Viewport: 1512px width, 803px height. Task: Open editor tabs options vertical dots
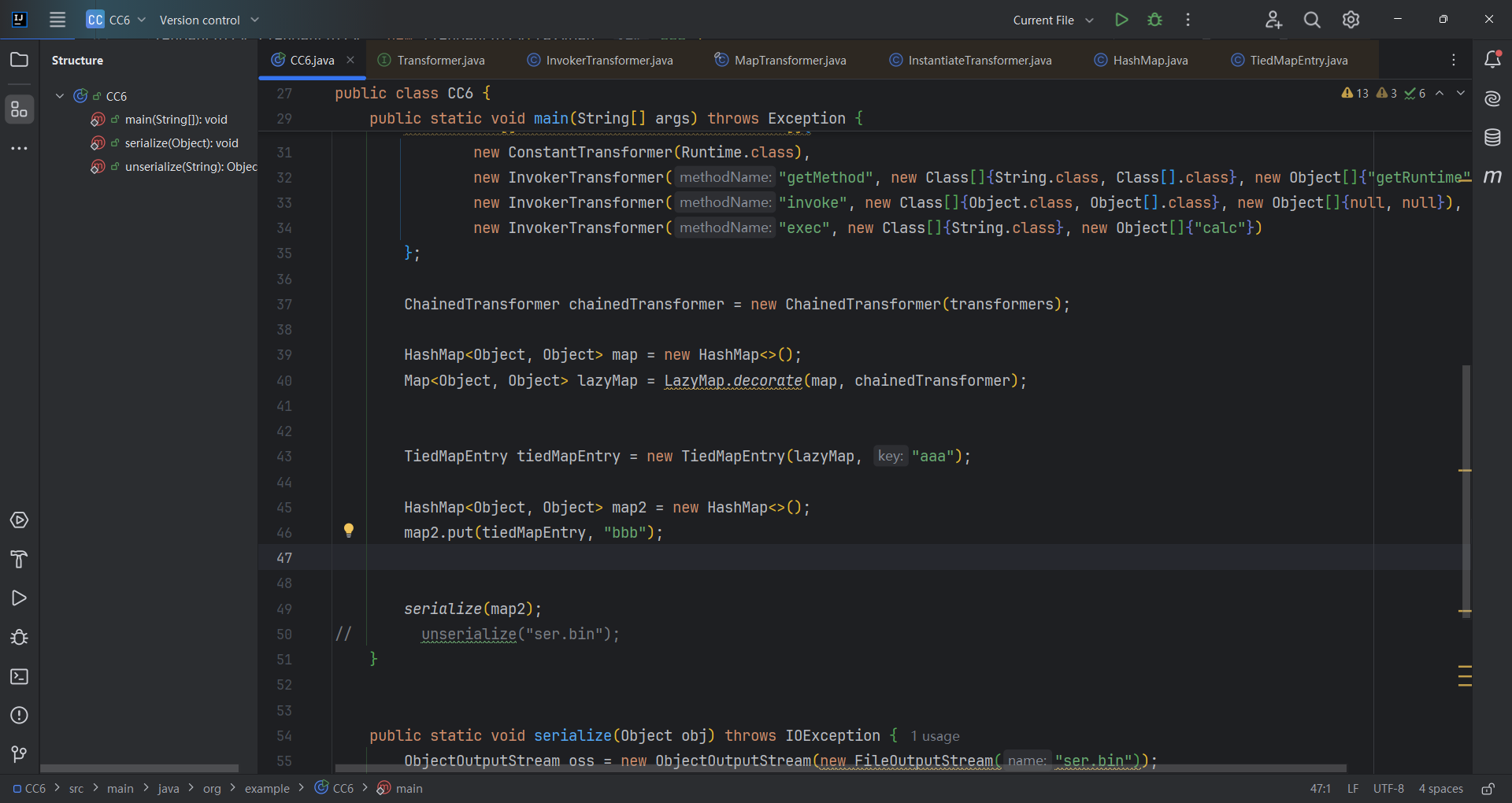click(x=1454, y=60)
